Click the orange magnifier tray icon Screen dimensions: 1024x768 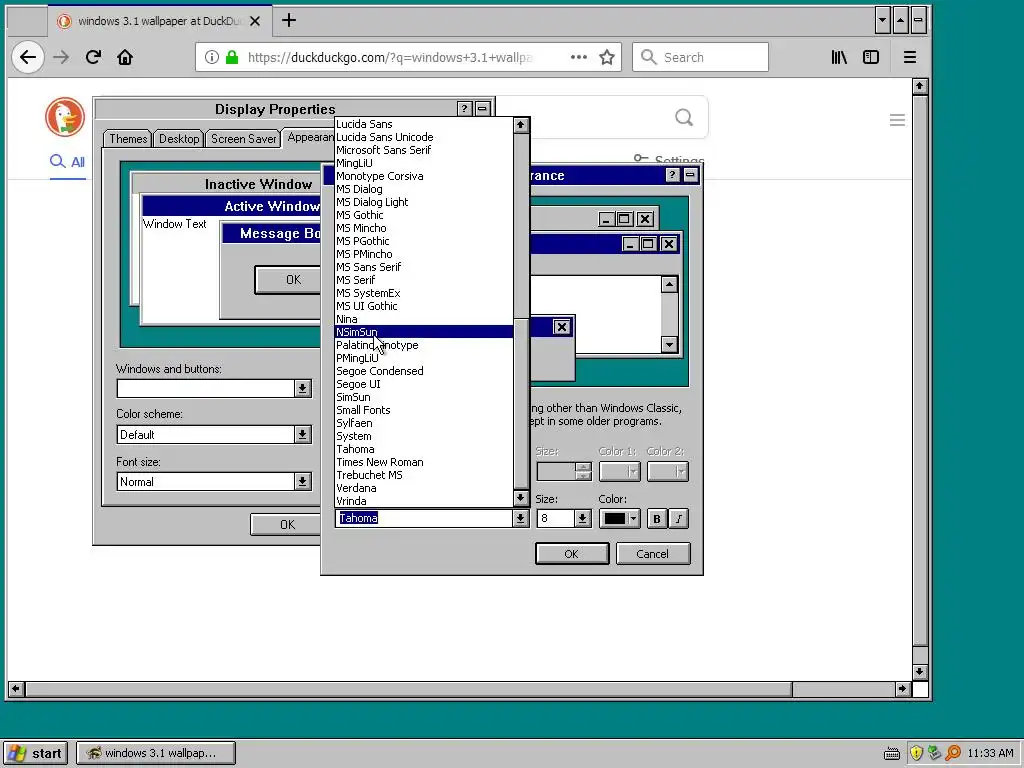tap(953, 753)
